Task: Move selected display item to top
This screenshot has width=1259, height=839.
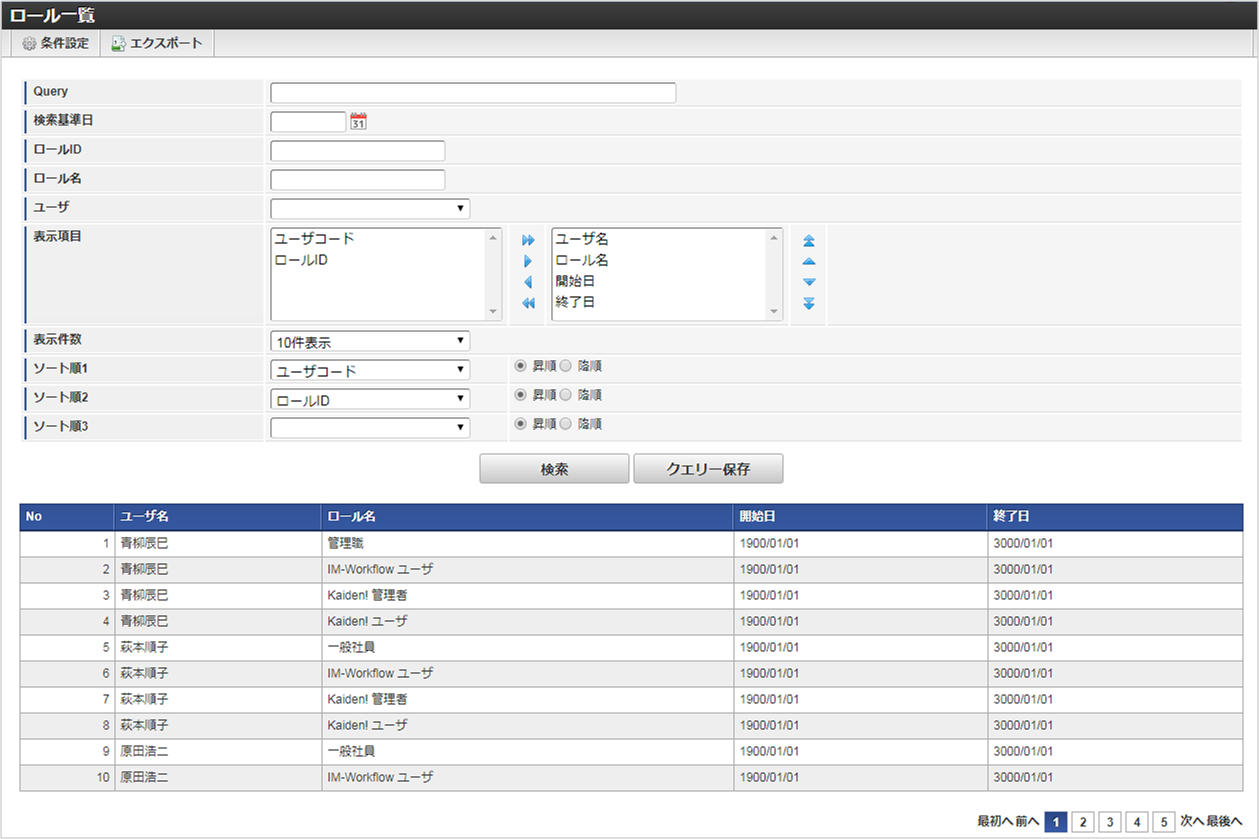Action: click(809, 240)
